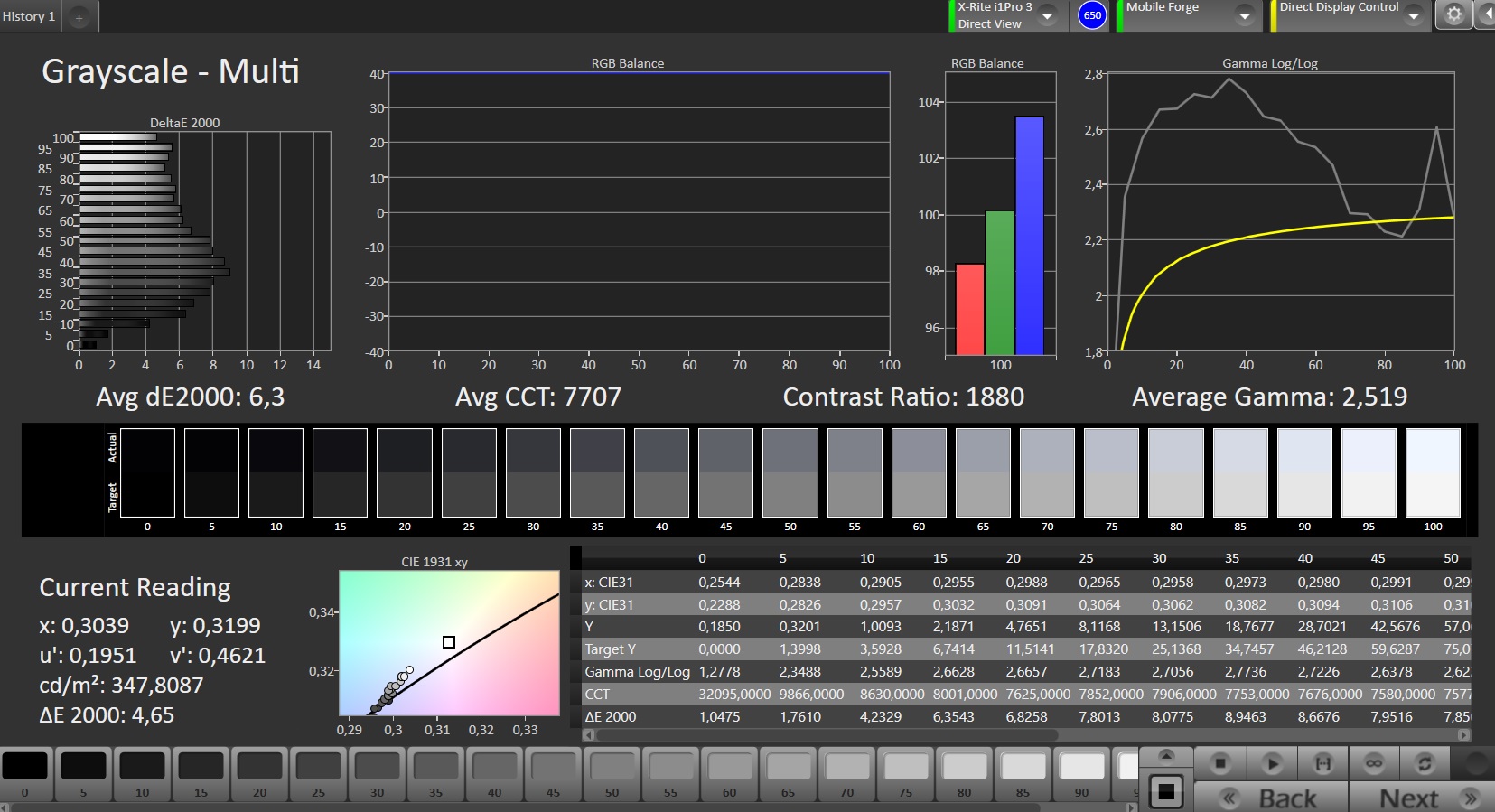Image resolution: width=1495 pixels, height=812 pixels.
Task: Select the 10 grayscale level button
Action: [142, 774]
